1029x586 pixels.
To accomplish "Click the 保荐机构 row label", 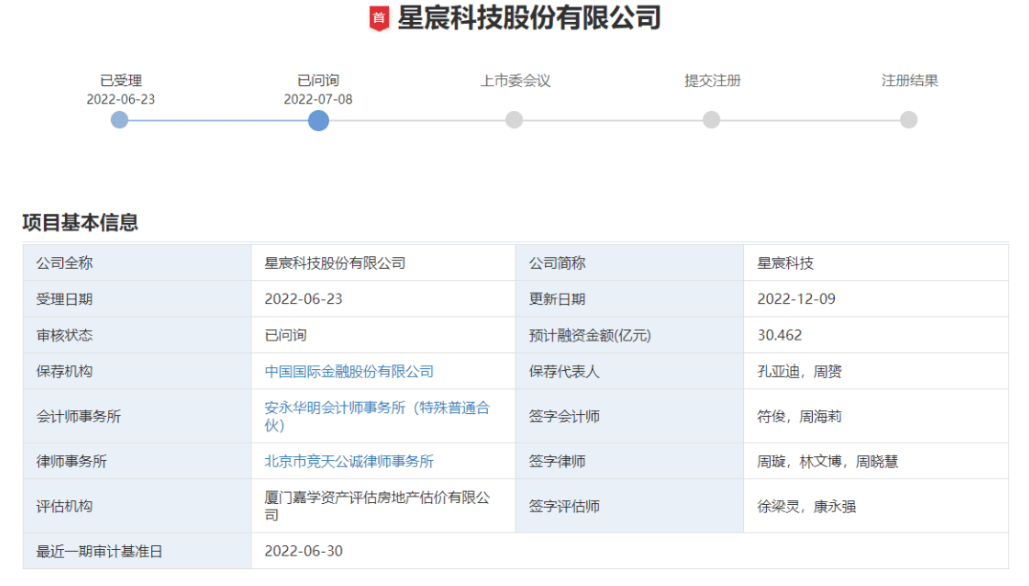I will pyautogui.click(x=64, y=371).
